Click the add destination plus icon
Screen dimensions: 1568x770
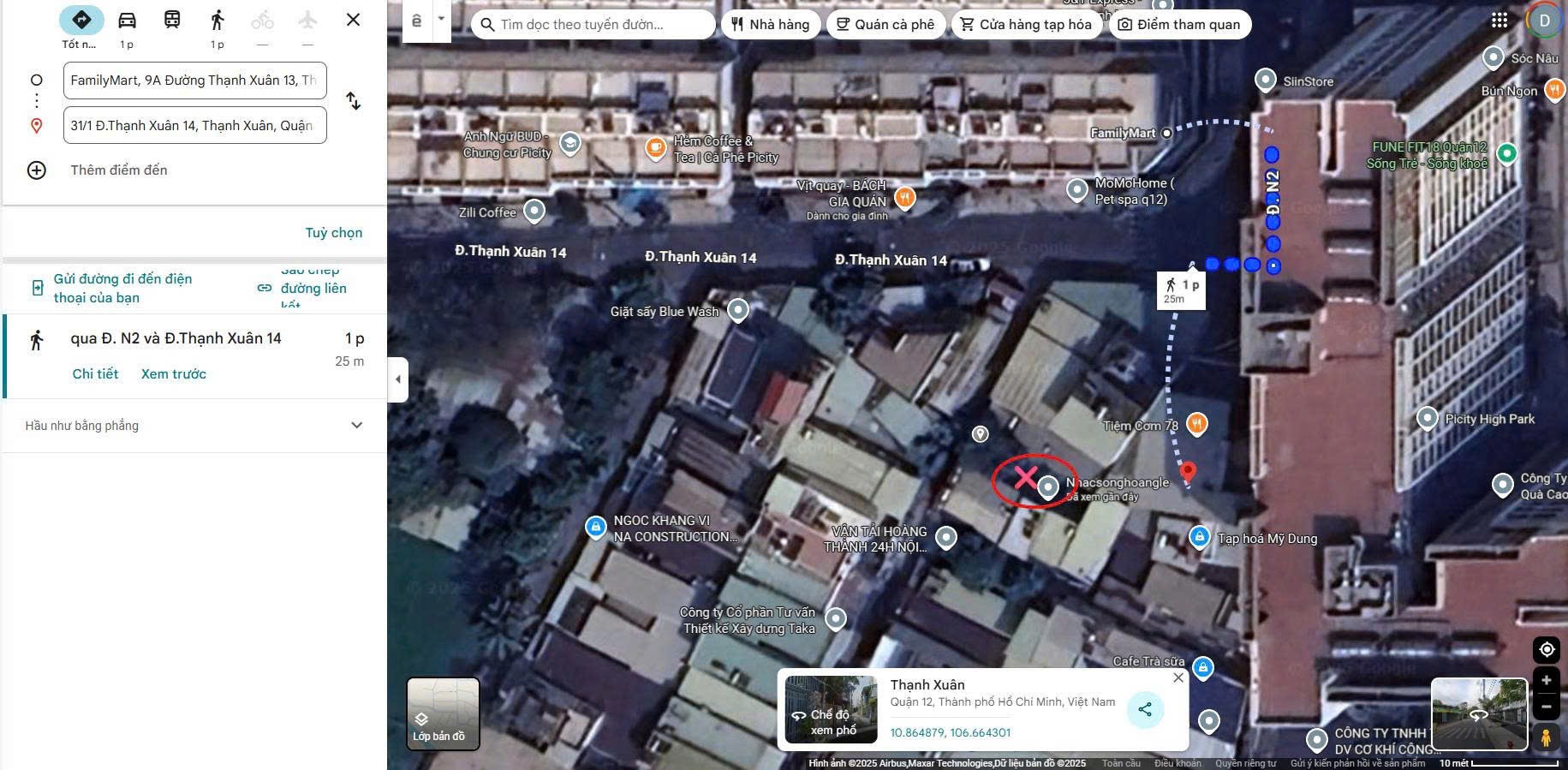click(x=37, y=170)
